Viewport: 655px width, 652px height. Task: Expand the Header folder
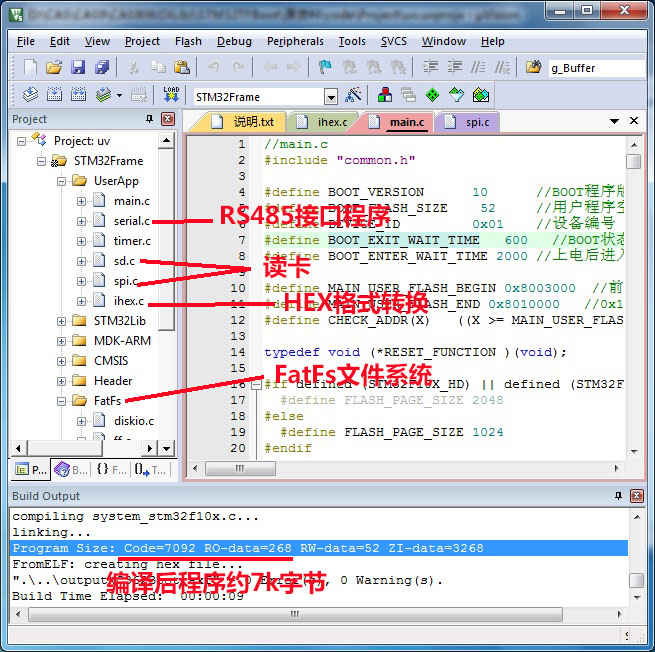click(x=61, y=381)
